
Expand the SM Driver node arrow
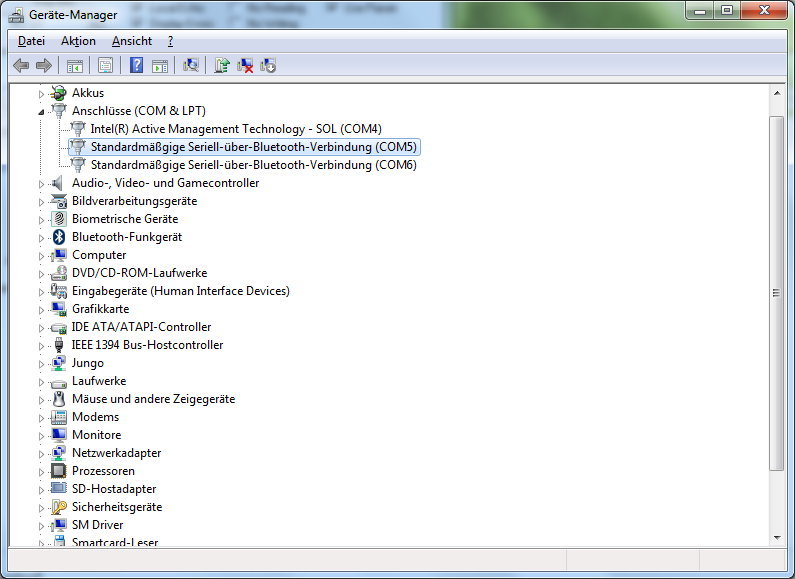(x=41, y=526)
